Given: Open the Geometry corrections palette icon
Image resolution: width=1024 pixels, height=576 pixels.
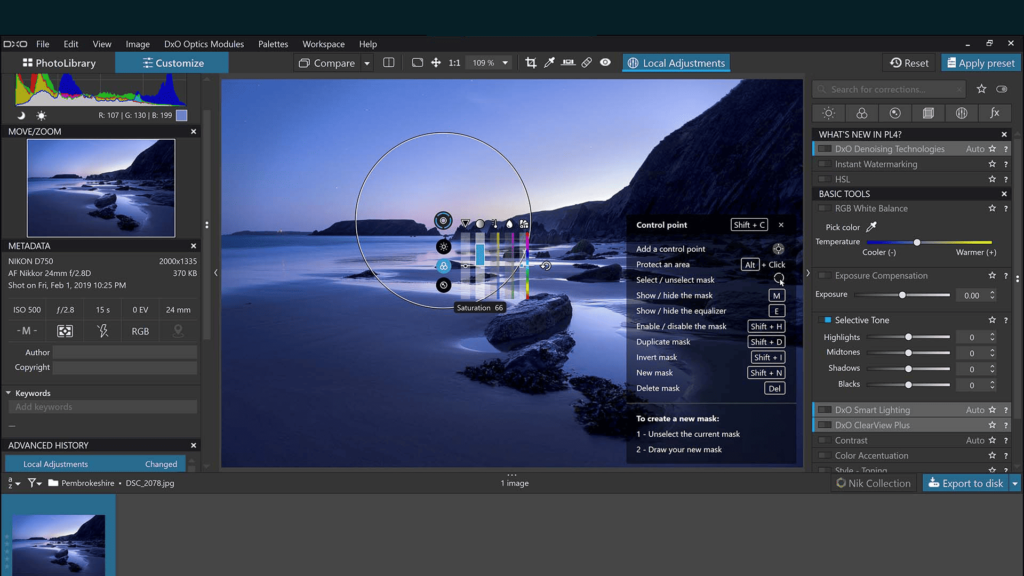Looking at the screenshot, I should (x=928, y=113).
